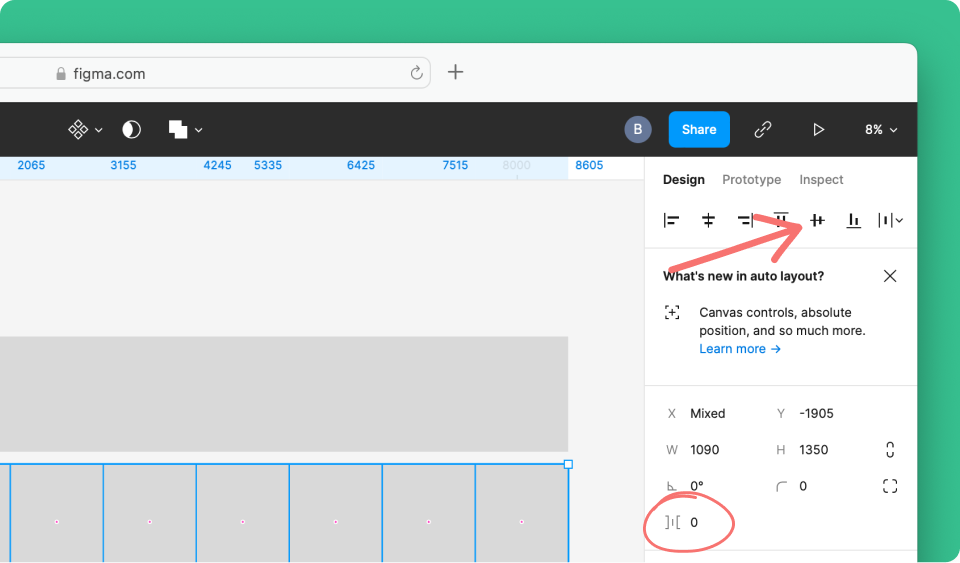
Task: Click the top-right resize handle of selection
Action: 568,464
